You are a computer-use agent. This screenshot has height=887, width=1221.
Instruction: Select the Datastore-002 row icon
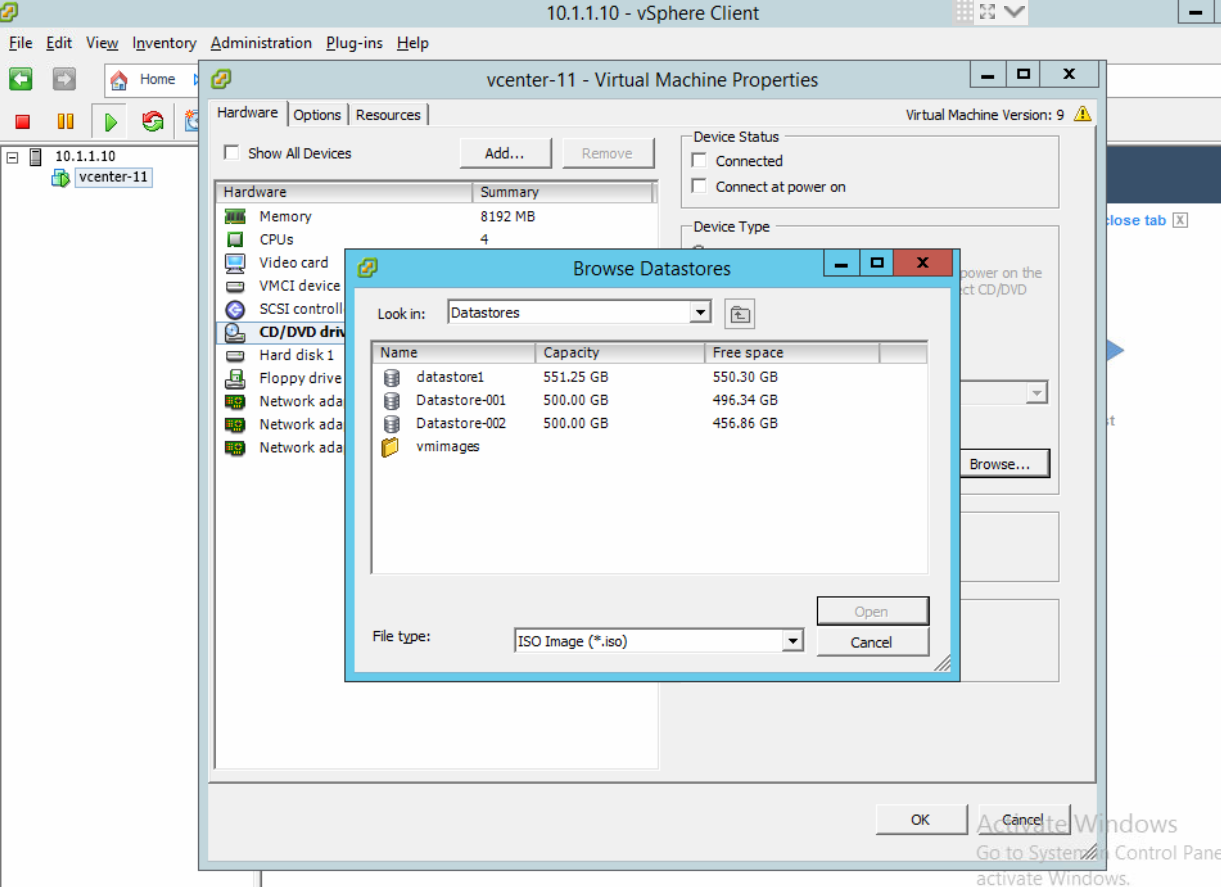click(392, 424)
